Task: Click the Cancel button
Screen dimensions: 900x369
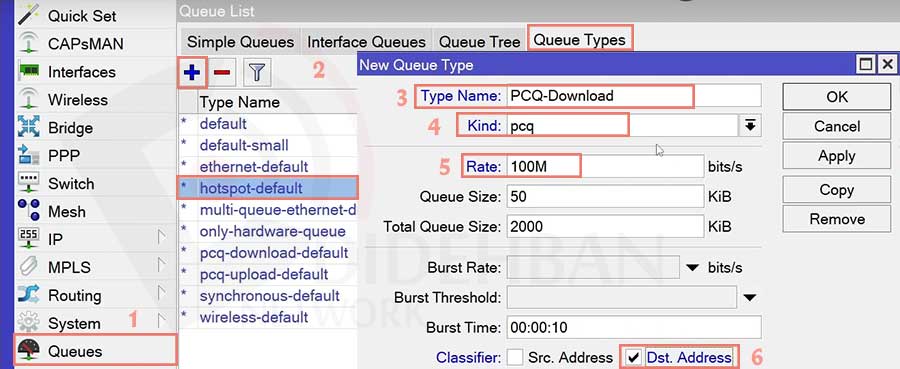Action: (x=837, y=126)
